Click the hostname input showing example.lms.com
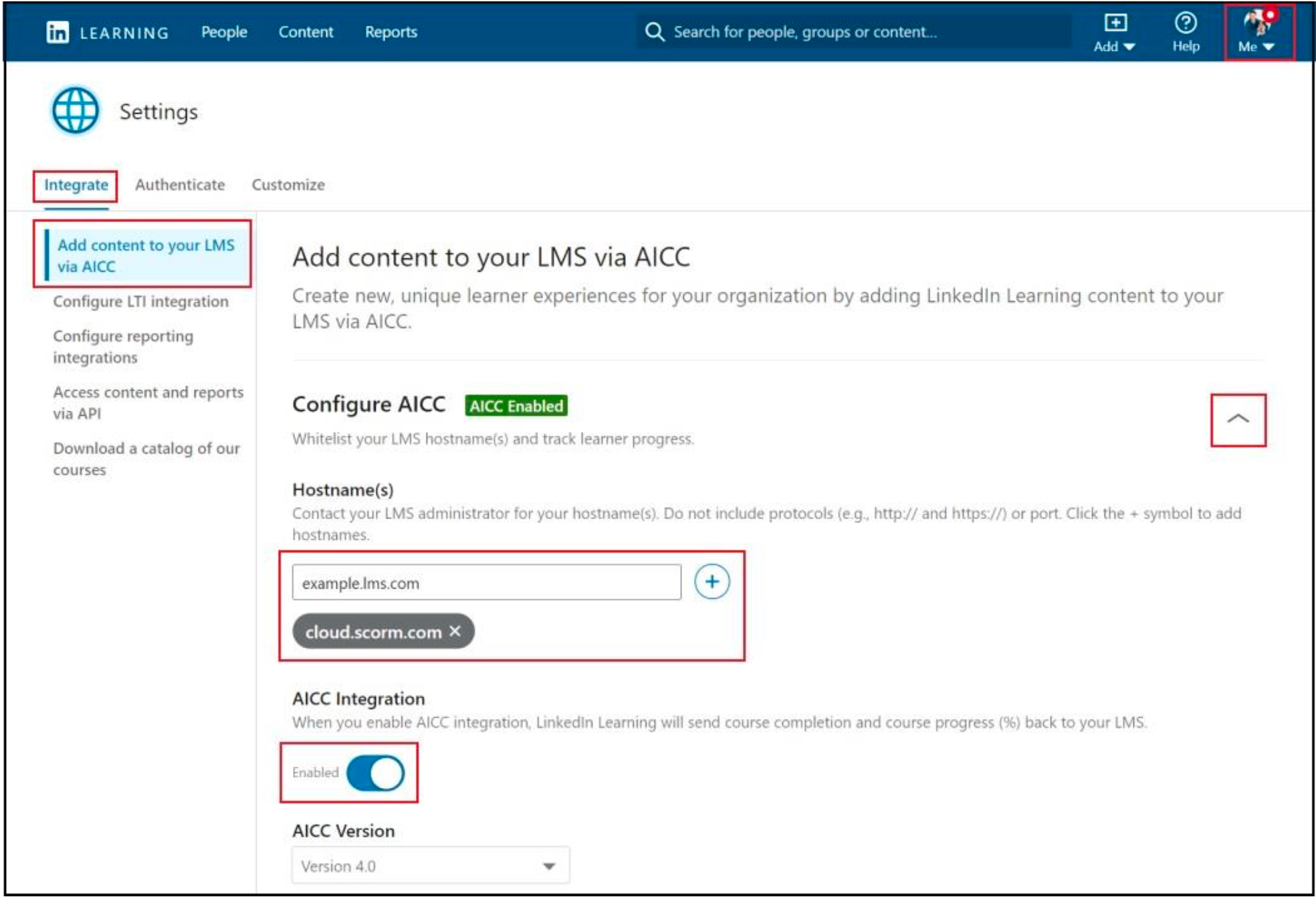 pos(485,580)
